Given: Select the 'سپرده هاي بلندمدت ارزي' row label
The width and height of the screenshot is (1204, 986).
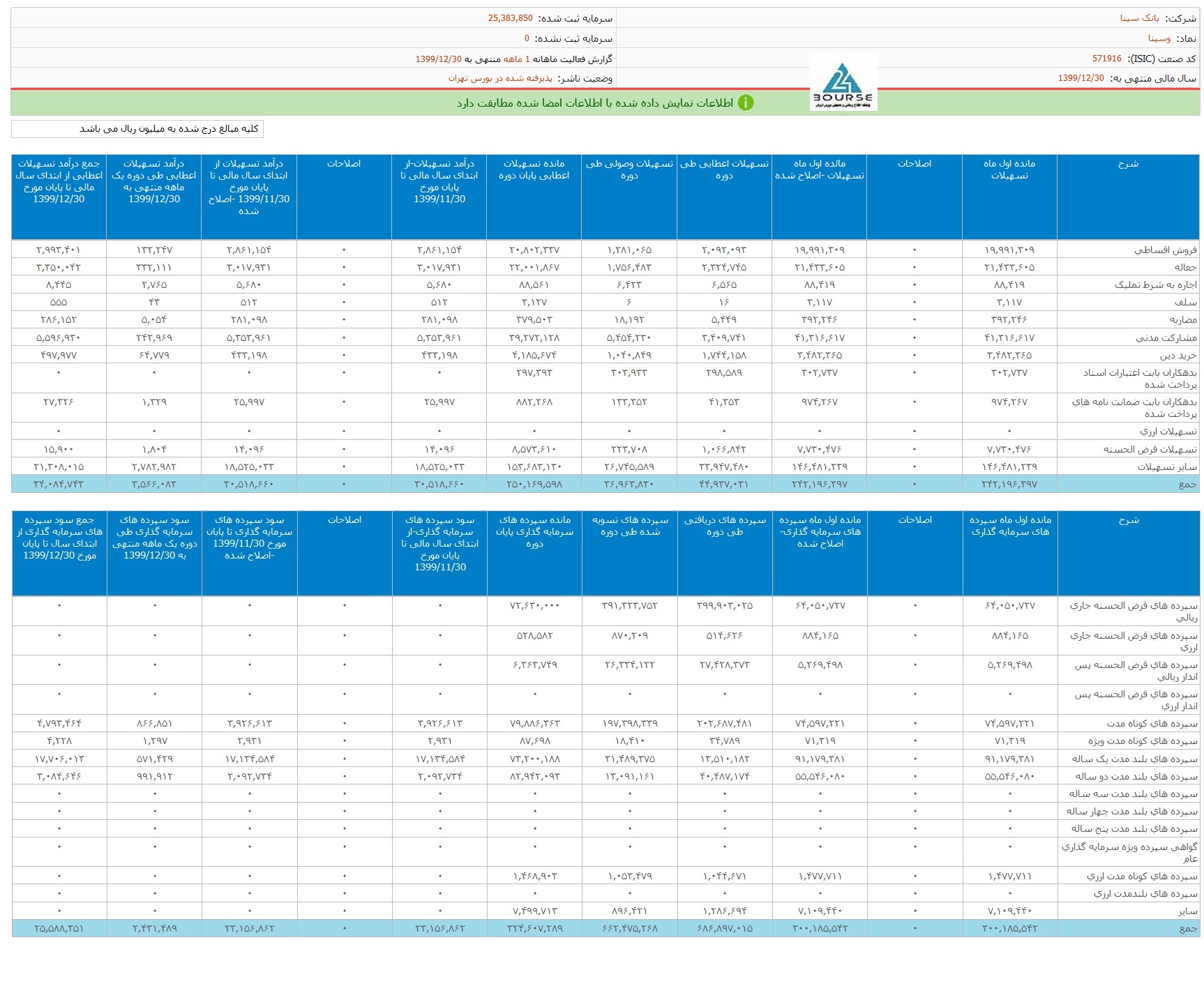Looking at the screenshot, I should click(1145, 893).
